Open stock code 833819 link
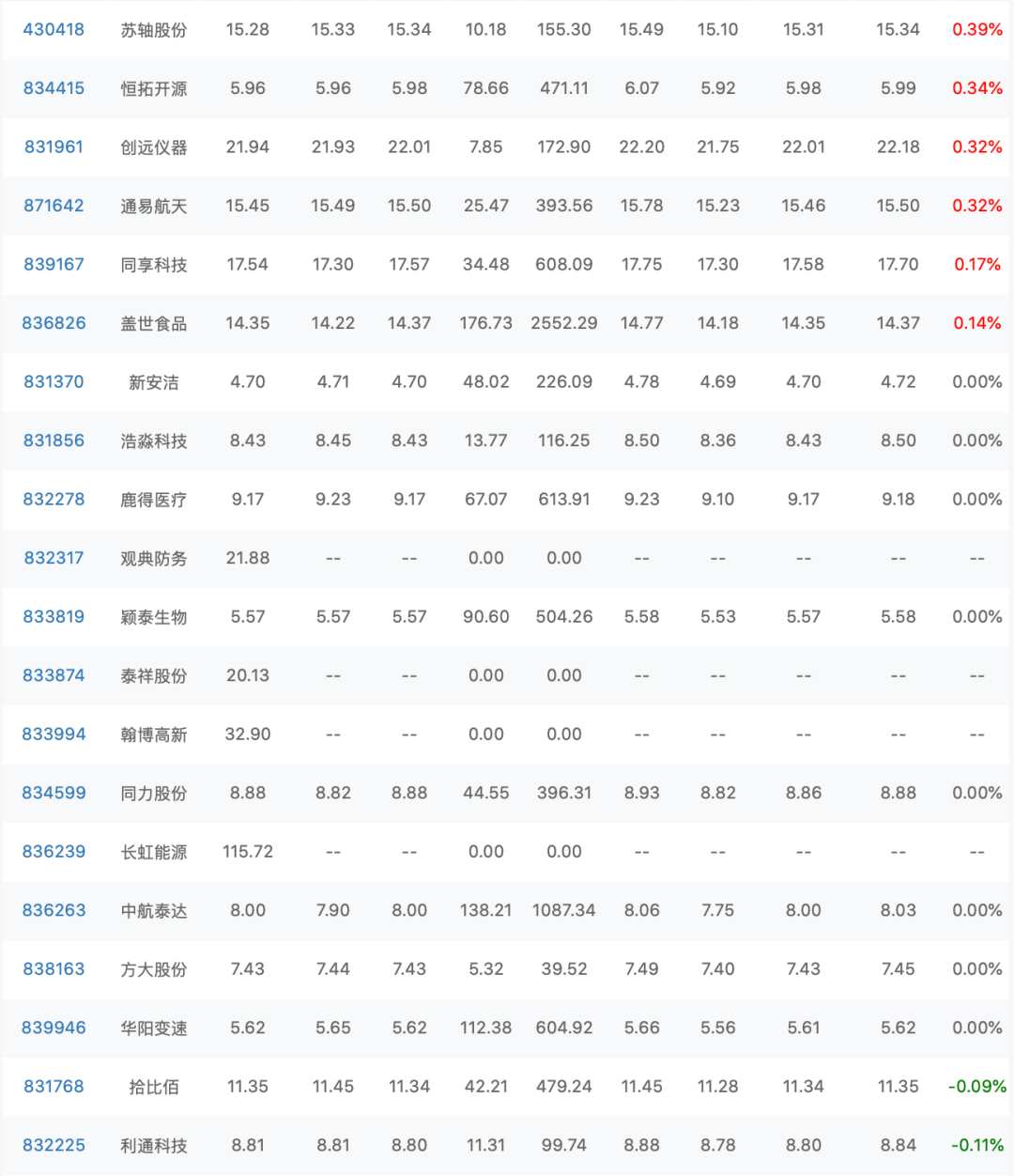 [54, 616]
